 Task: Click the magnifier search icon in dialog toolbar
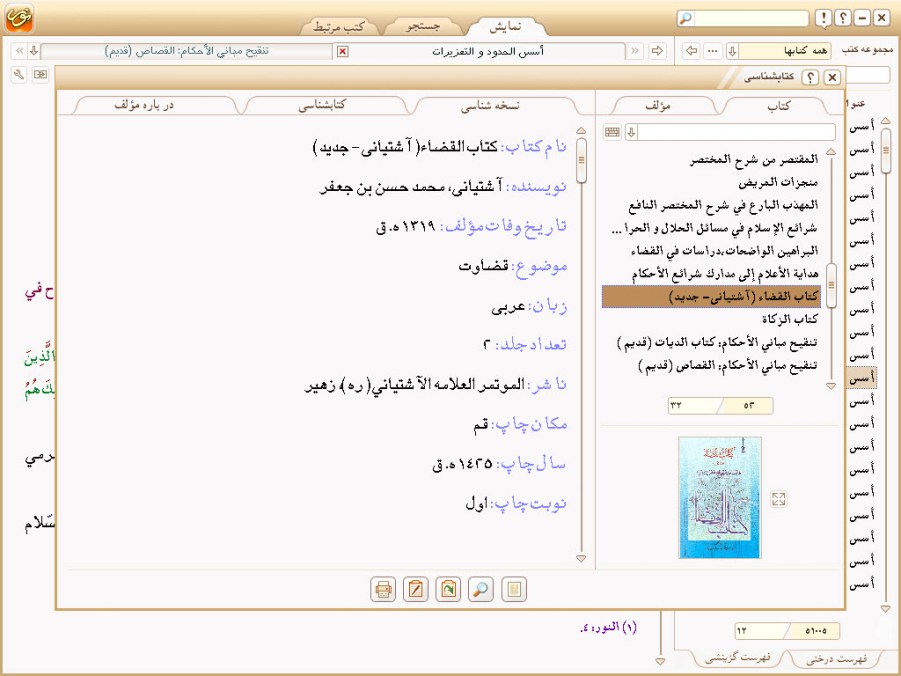(481, 589)
